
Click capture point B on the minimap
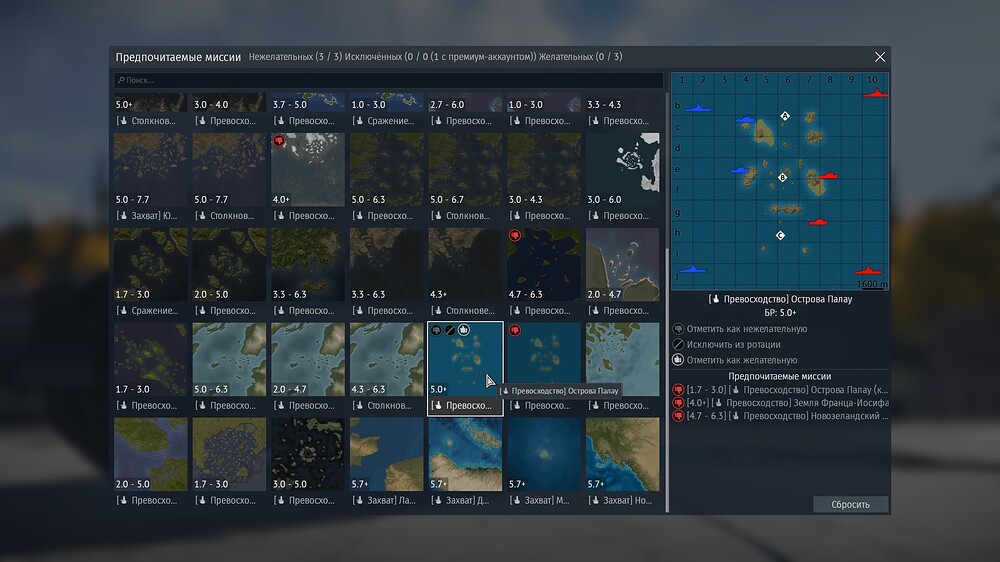click(783, 177)
